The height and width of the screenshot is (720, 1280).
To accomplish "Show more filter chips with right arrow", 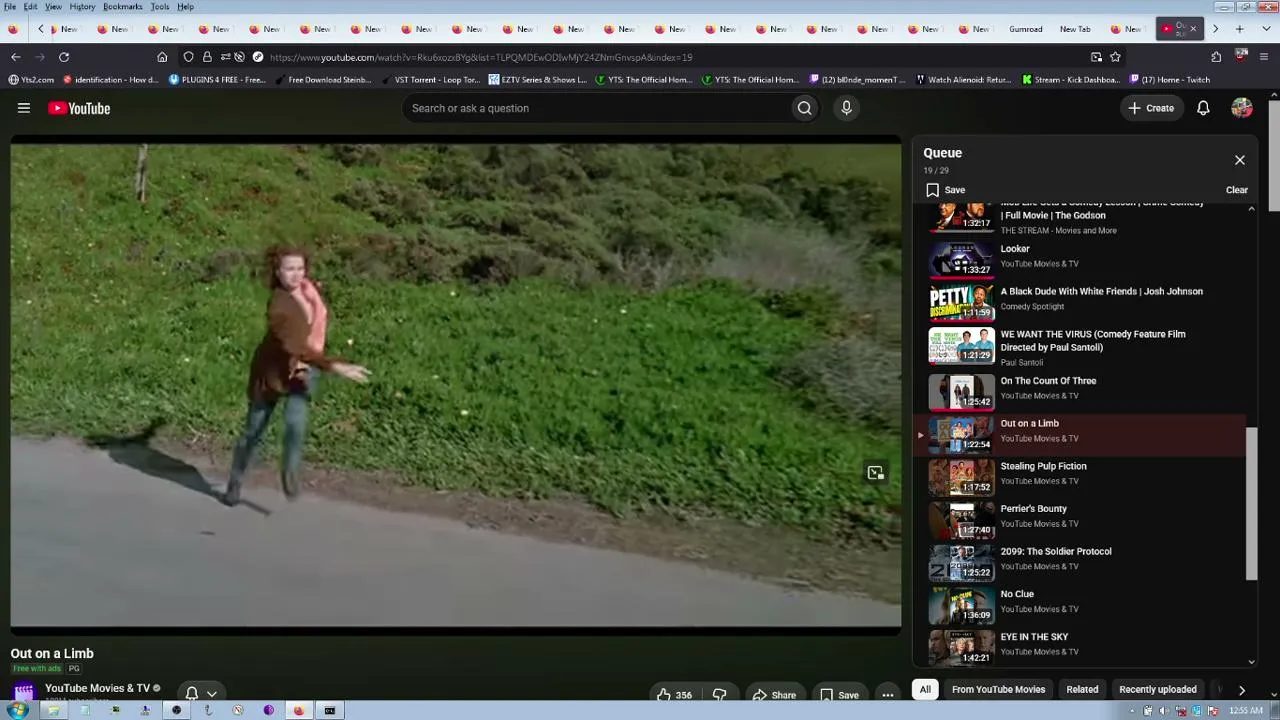I will coord(1242,689).
